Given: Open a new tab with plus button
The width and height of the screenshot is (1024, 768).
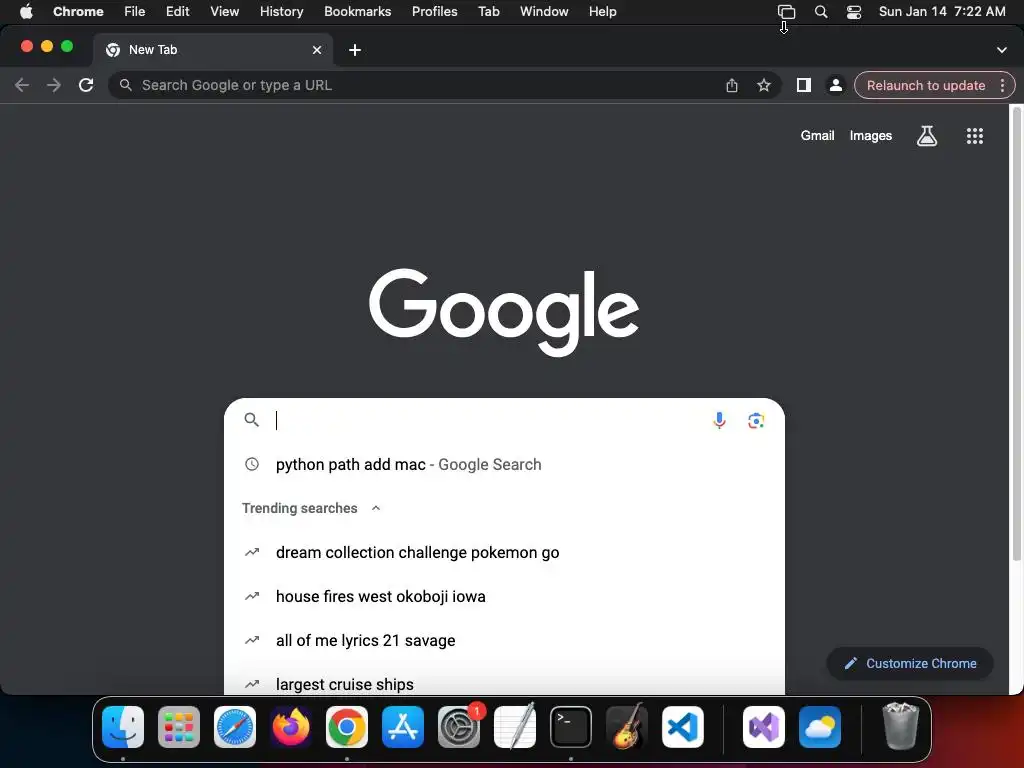Looking at the screenshot, I should [355, 50].
